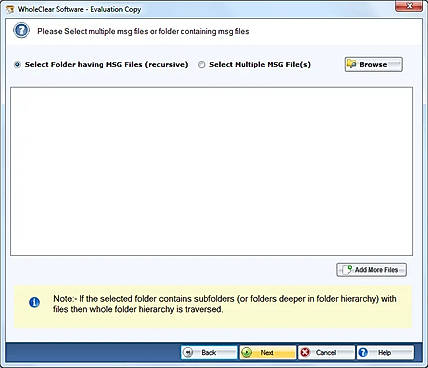
Task: Click inside the empty file list area
Action: [211, 171]
